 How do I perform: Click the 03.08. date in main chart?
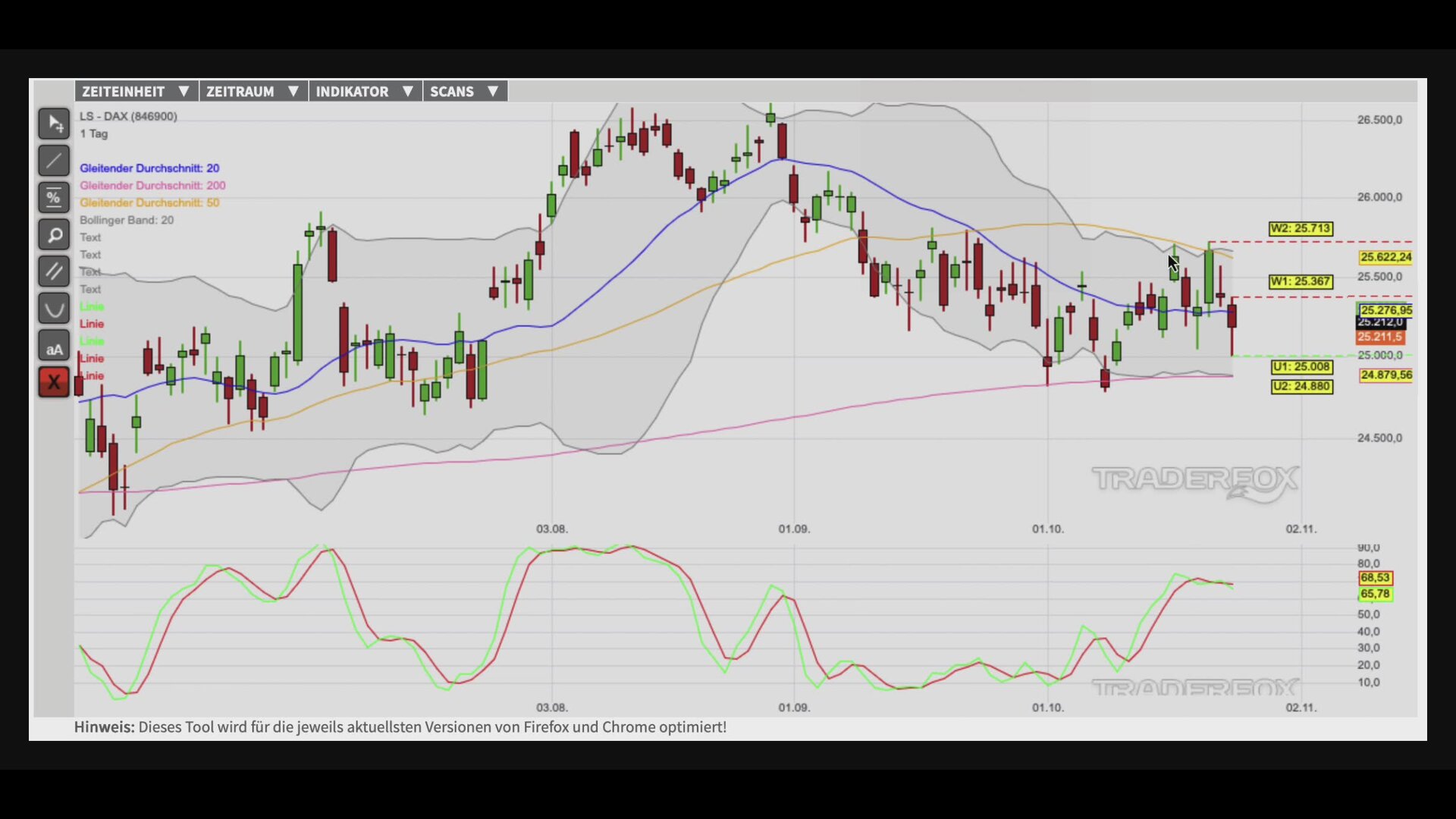click(x=552, y=529)
